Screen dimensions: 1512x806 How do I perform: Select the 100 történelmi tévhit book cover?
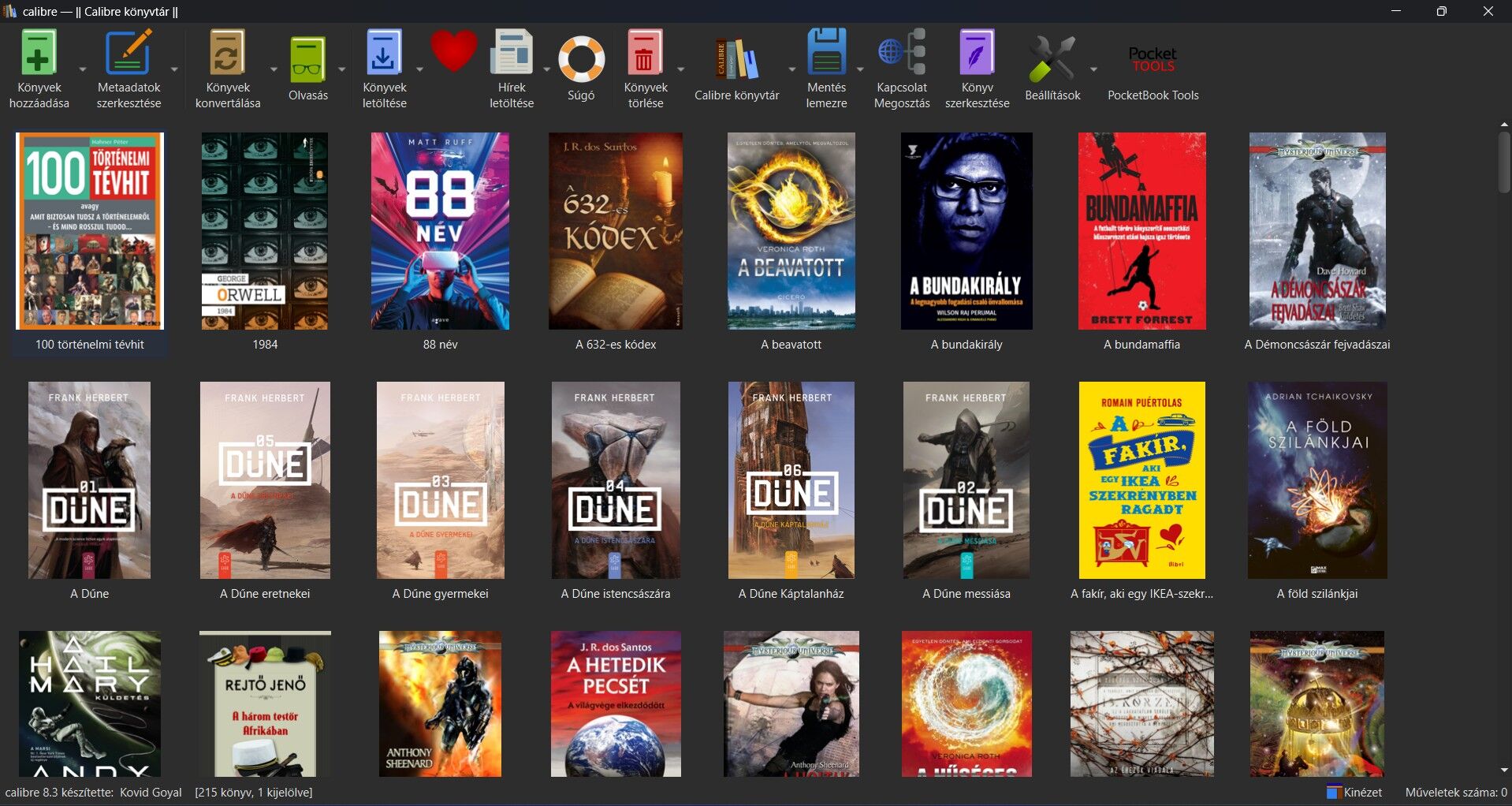90,231
